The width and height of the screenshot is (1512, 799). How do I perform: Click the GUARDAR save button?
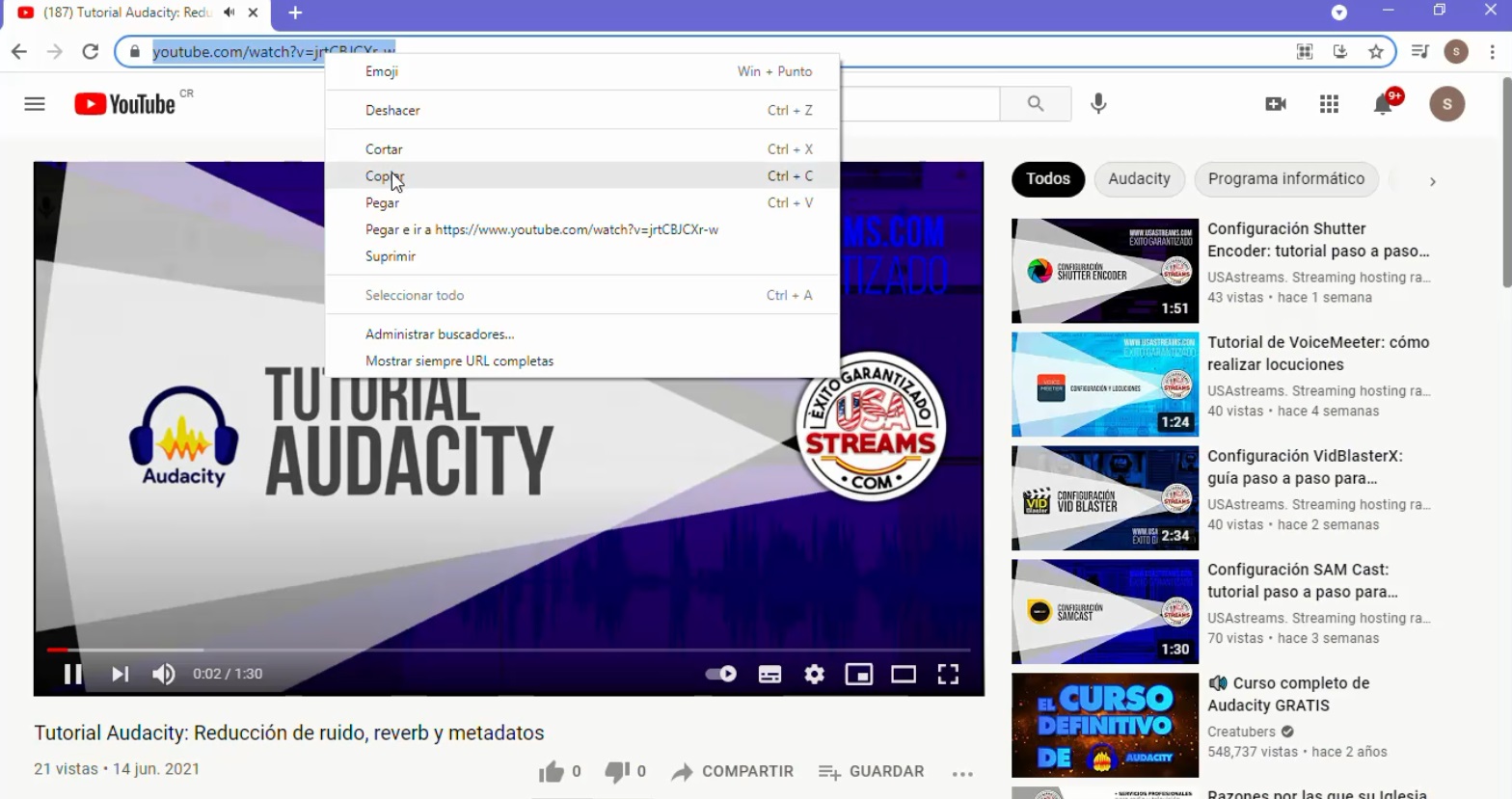[872, 771]
